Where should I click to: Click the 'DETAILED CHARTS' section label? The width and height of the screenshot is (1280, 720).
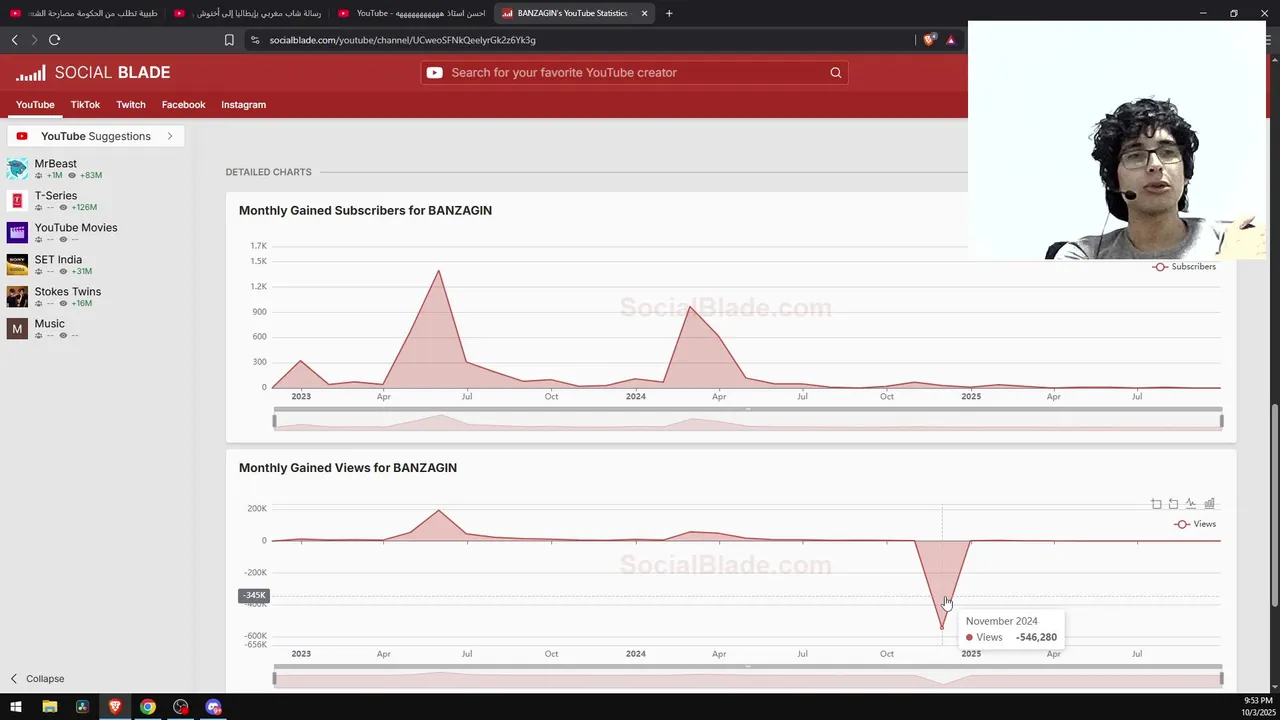click(x=269, y=172)
